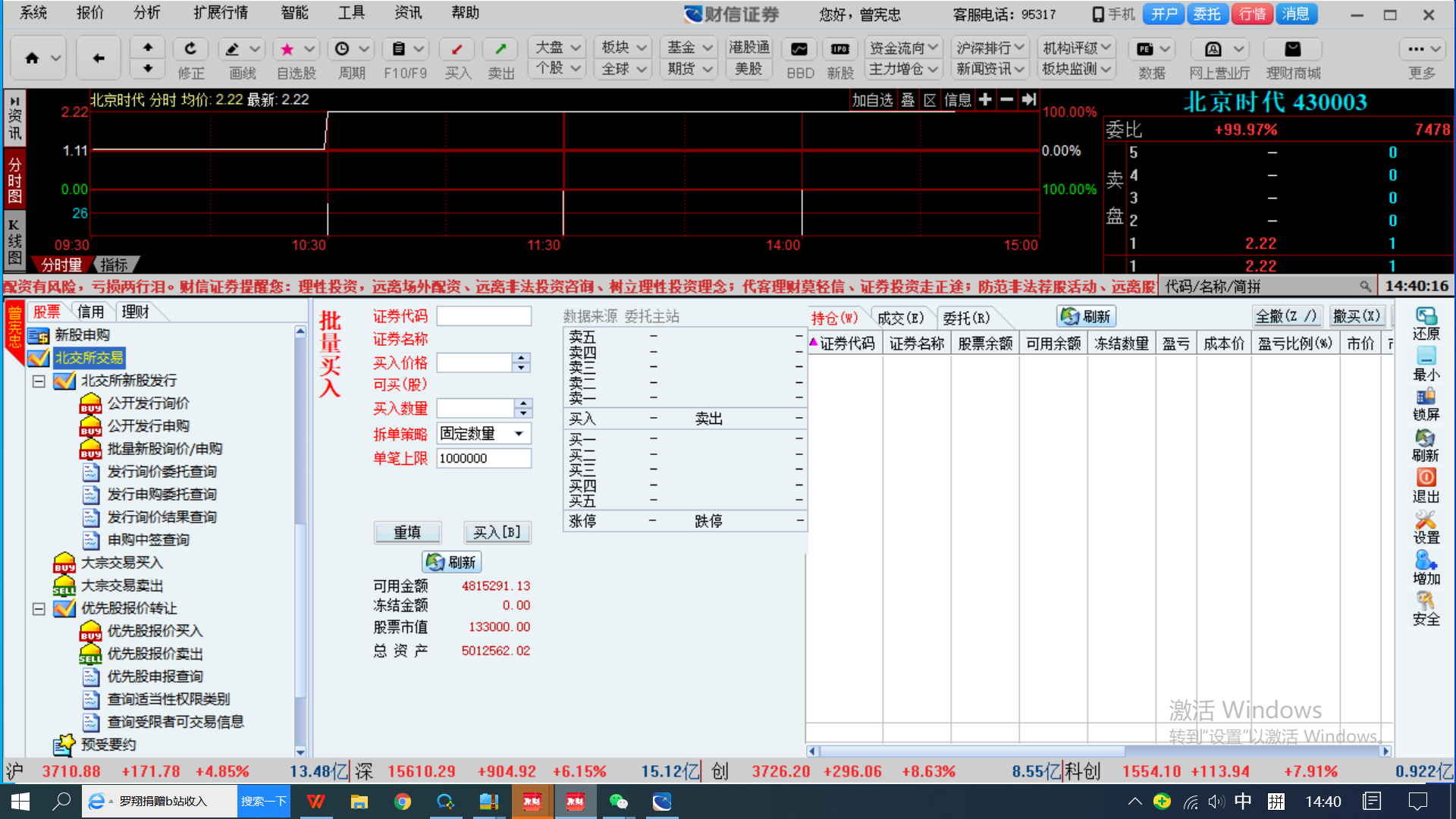Open the 更多 dropdown in toolbar
1456x819 pixels.
pyautogui.click(x=1423, y=49)
